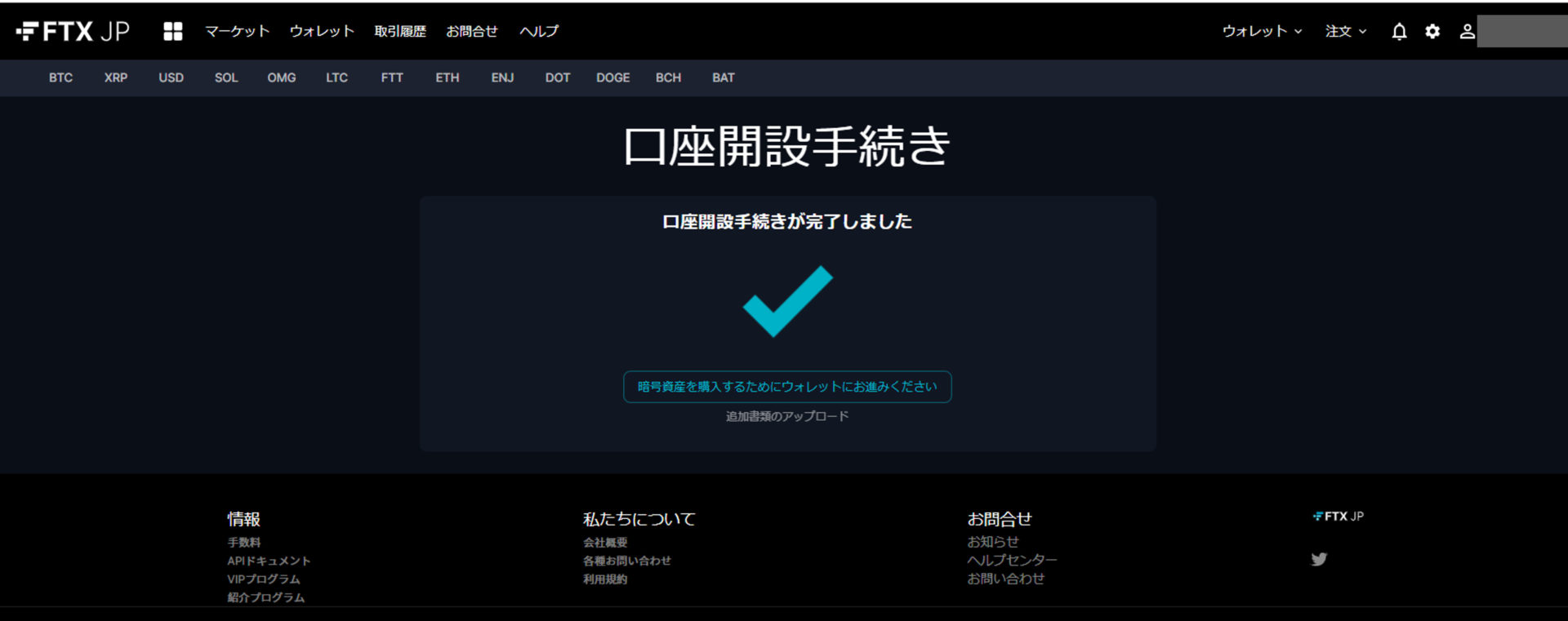View 利用規約 in the footer
This screenshot has height=621, width=1568.
point(605,579)
